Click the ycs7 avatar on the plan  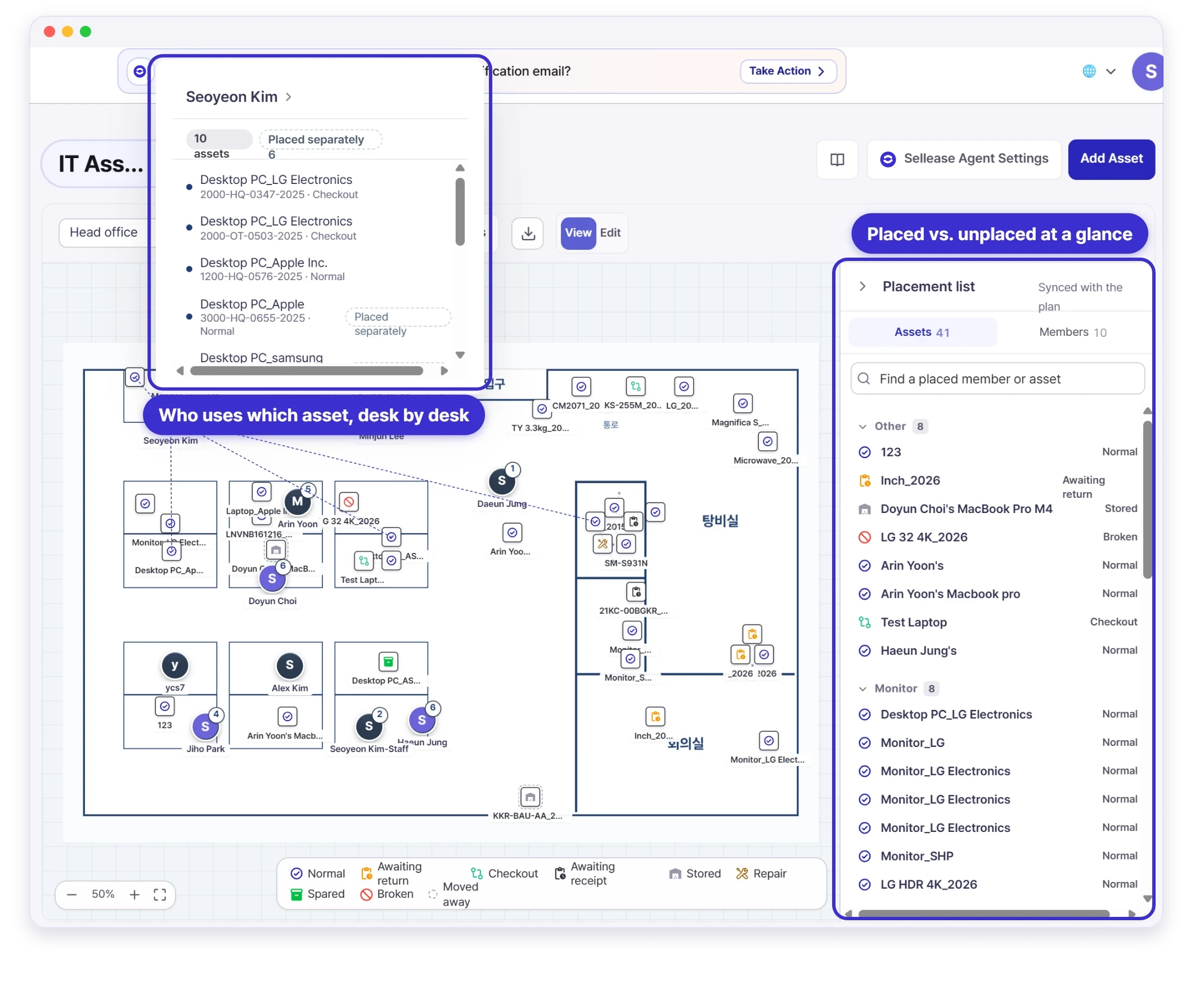click(x=174, y=665)
